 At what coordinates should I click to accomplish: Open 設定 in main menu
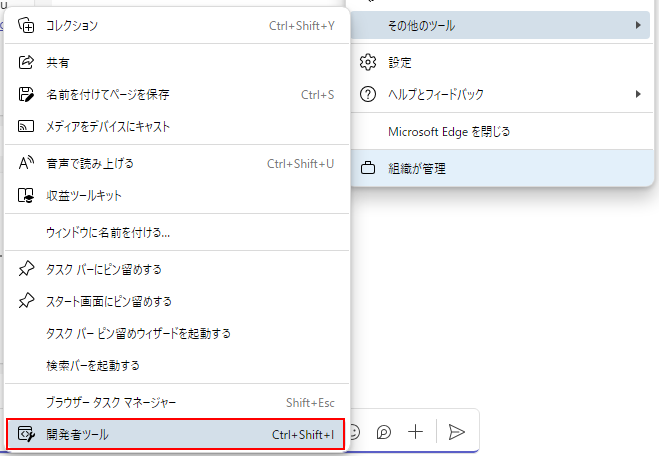502,63
